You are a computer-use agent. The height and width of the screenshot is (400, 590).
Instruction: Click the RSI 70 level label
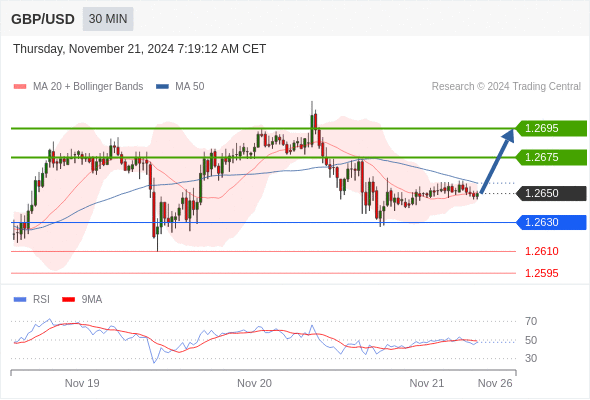click(531, 321)
